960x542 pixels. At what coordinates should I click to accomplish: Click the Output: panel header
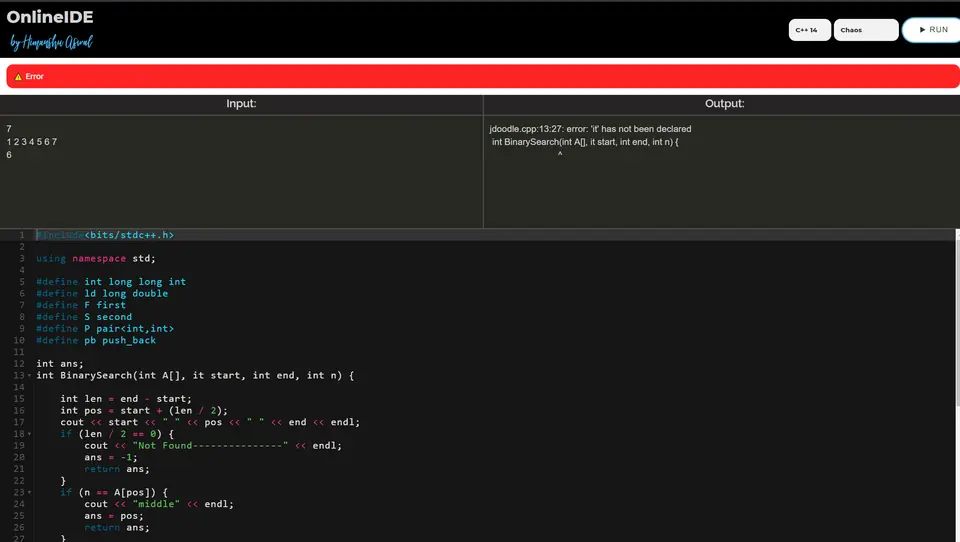(724, 104)
